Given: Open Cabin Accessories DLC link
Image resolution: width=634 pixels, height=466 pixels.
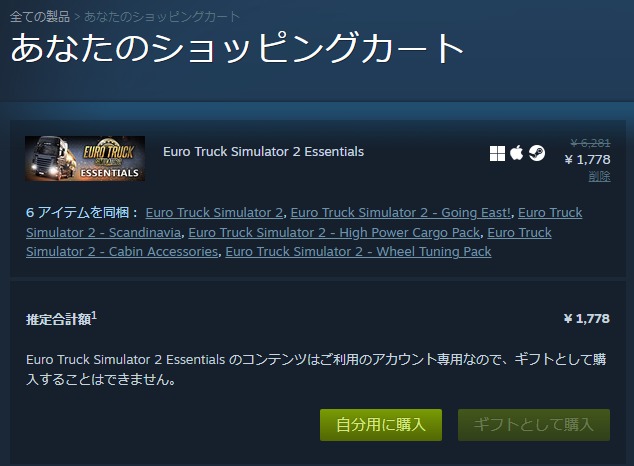Looking at the screenshot, I should pos(122,251).
